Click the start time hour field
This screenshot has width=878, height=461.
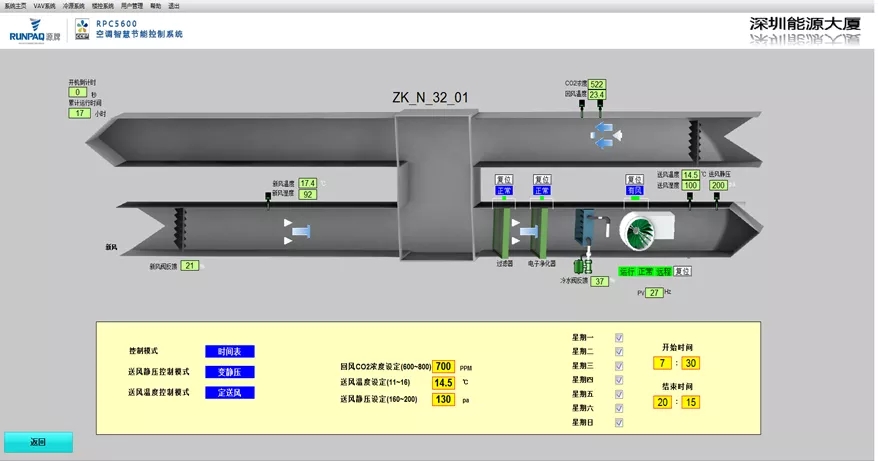click(x=663, y=363)
